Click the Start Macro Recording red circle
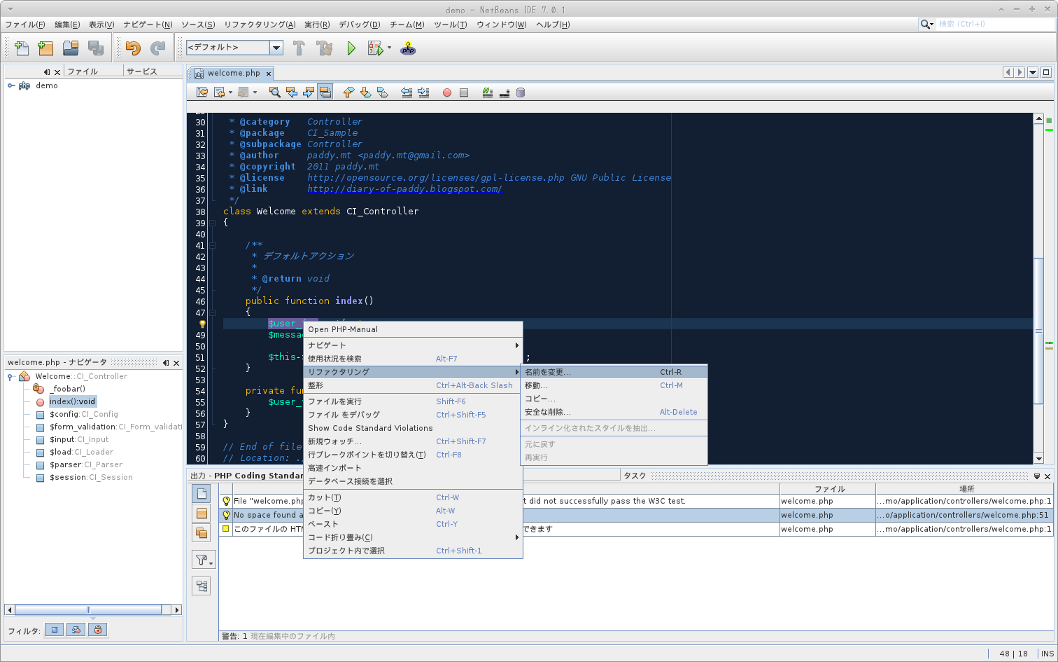This screenshot has height=662, width=1058. [447, 92]
